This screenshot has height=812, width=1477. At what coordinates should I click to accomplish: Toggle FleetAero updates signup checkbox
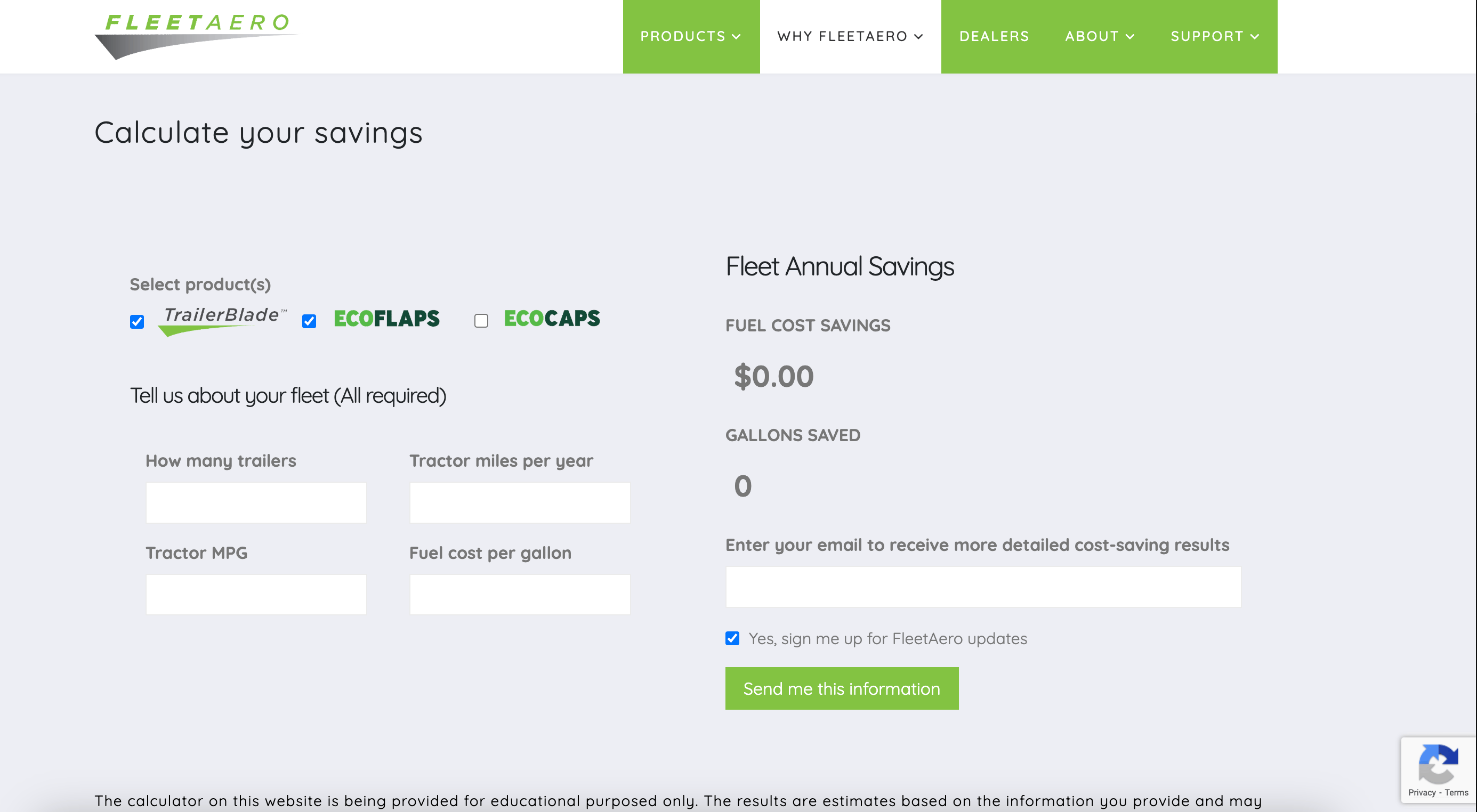click(732, 638)
